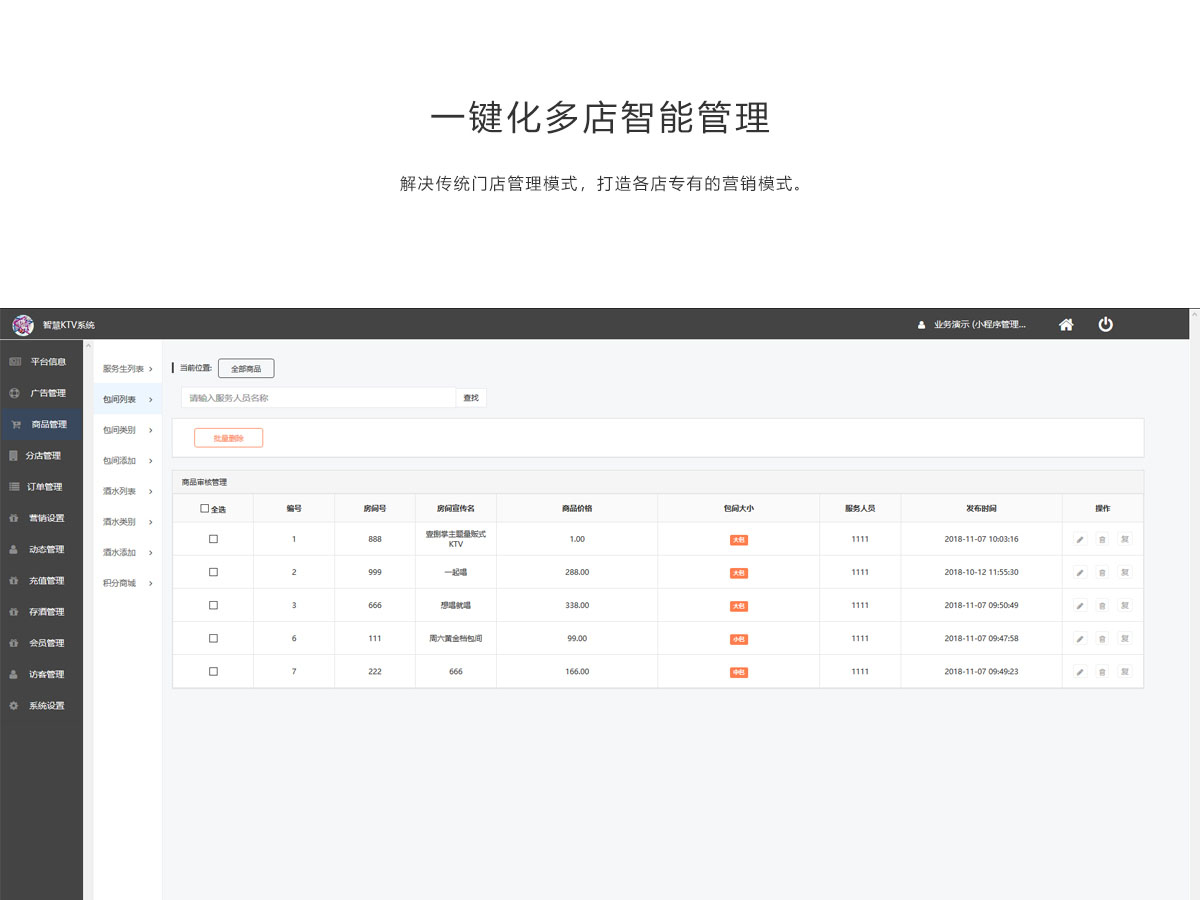This screenshot has height=900, width=1200.
Task: Delete room 222 using trash icon
Action: (1102, 671)
